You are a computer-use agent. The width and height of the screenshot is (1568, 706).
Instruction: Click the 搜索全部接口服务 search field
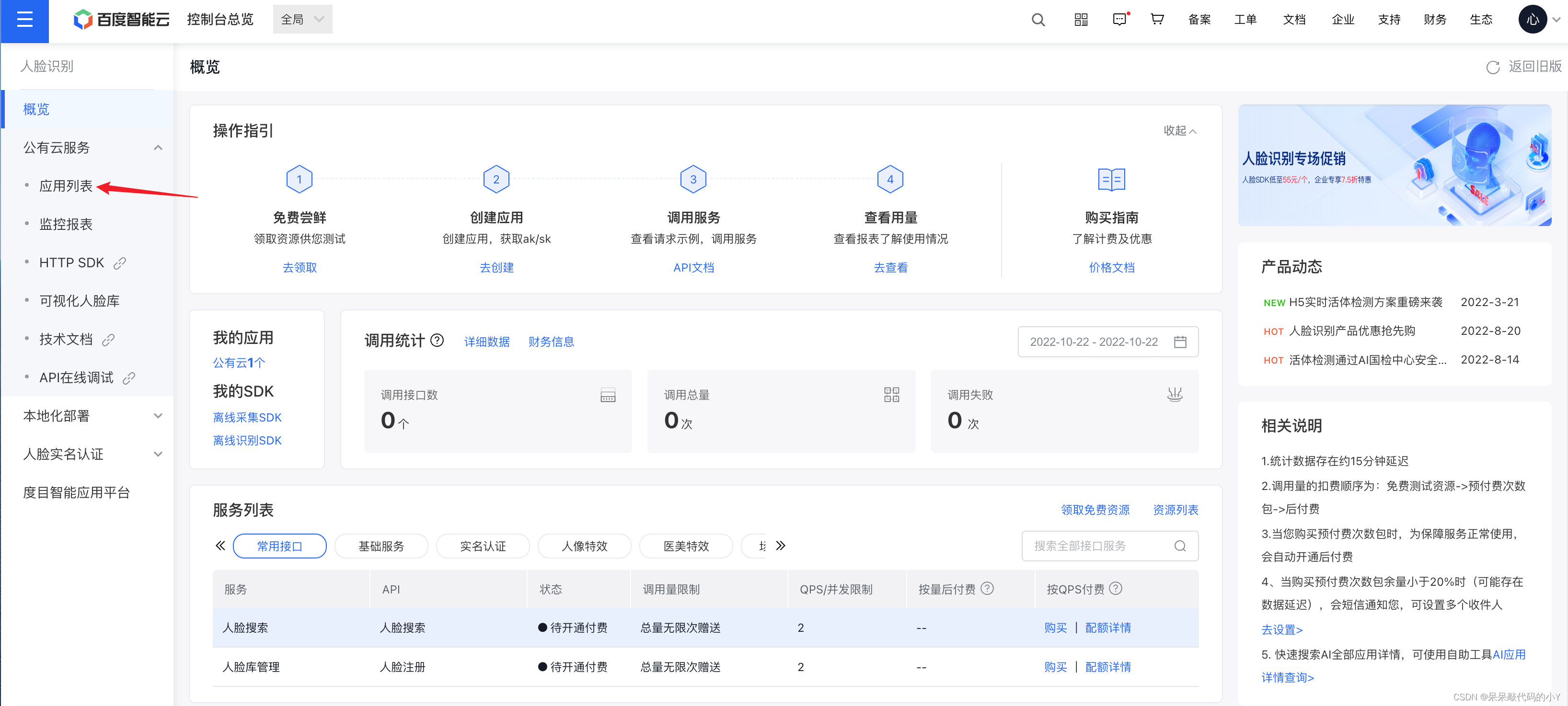pos(1110,546)
